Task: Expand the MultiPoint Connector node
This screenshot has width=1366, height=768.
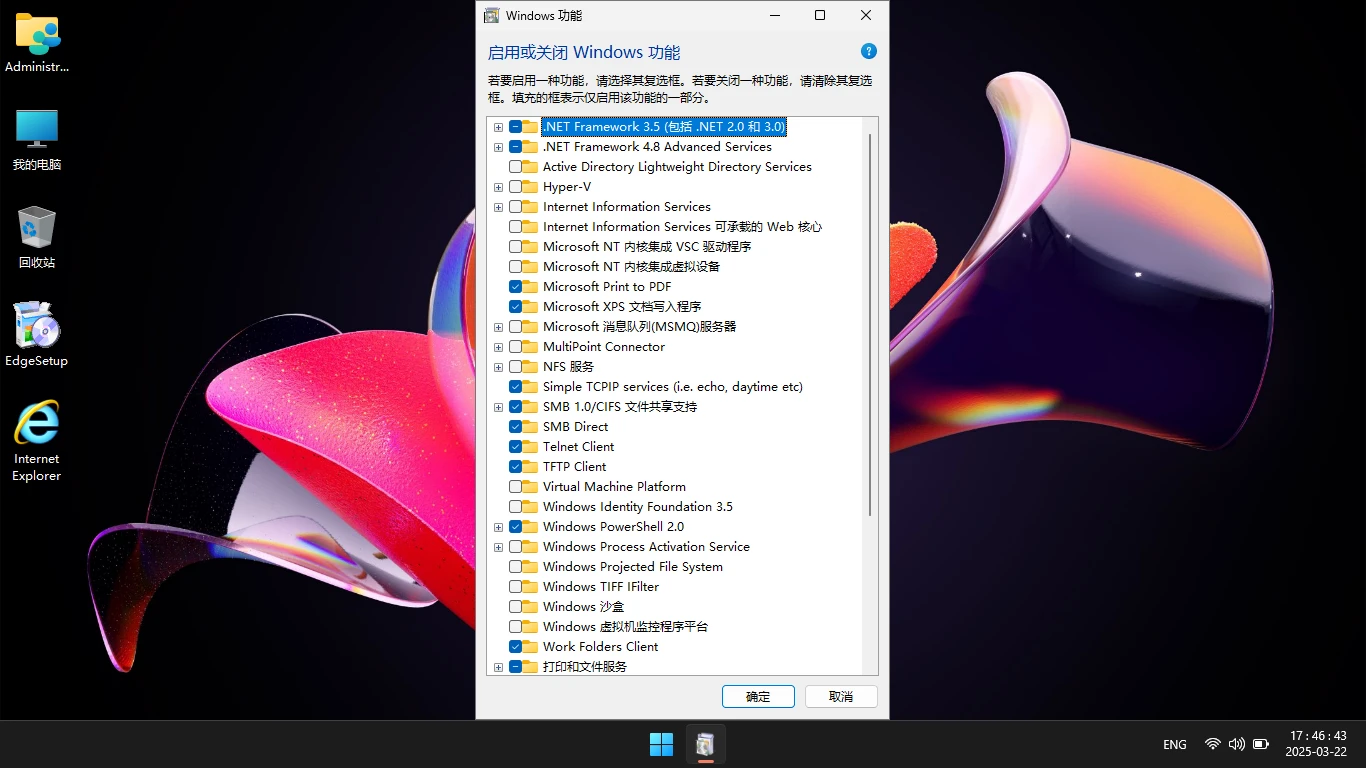Action: click(498, 347)
